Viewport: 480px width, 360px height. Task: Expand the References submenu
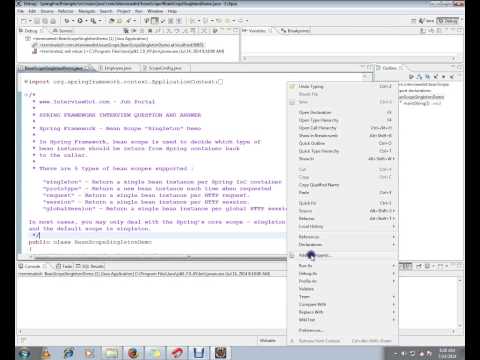[343, 237]
